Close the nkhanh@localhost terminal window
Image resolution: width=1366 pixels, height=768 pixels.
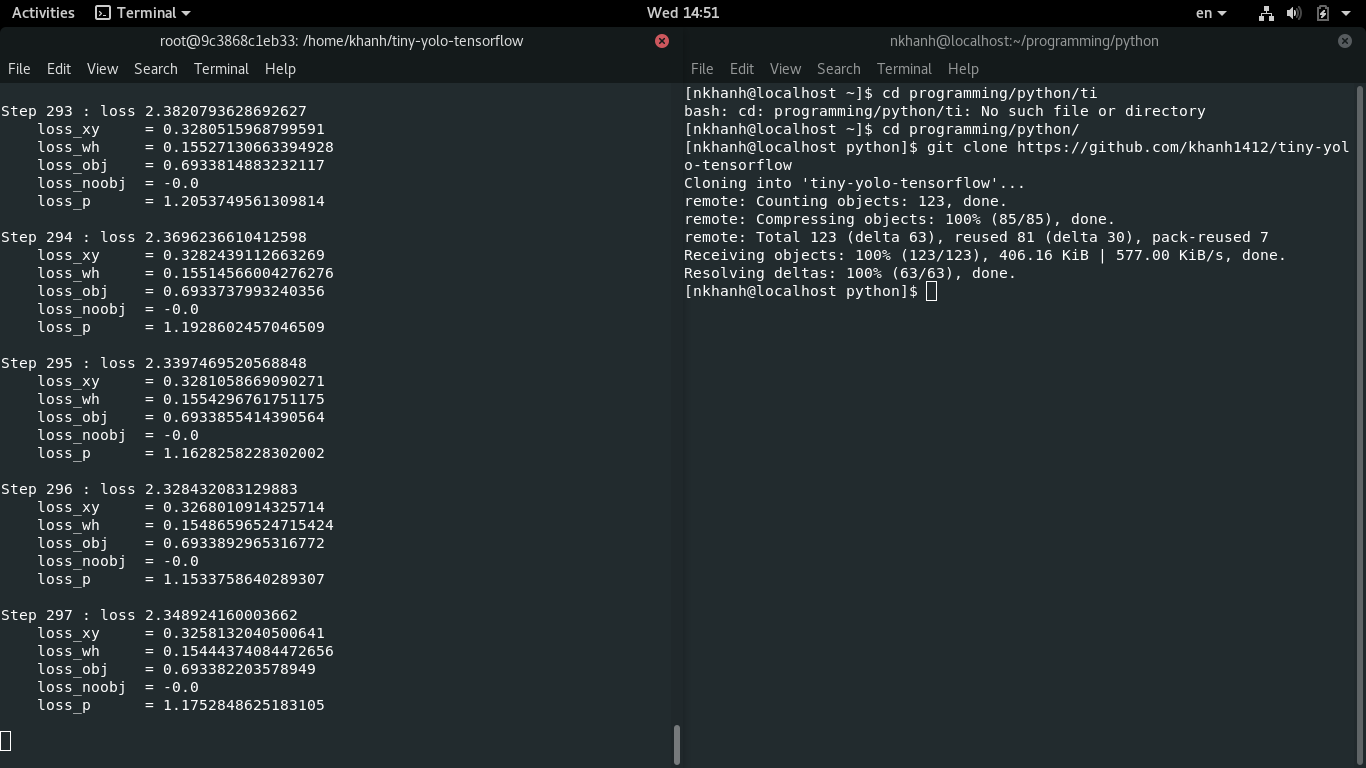tap(1345, 41)
